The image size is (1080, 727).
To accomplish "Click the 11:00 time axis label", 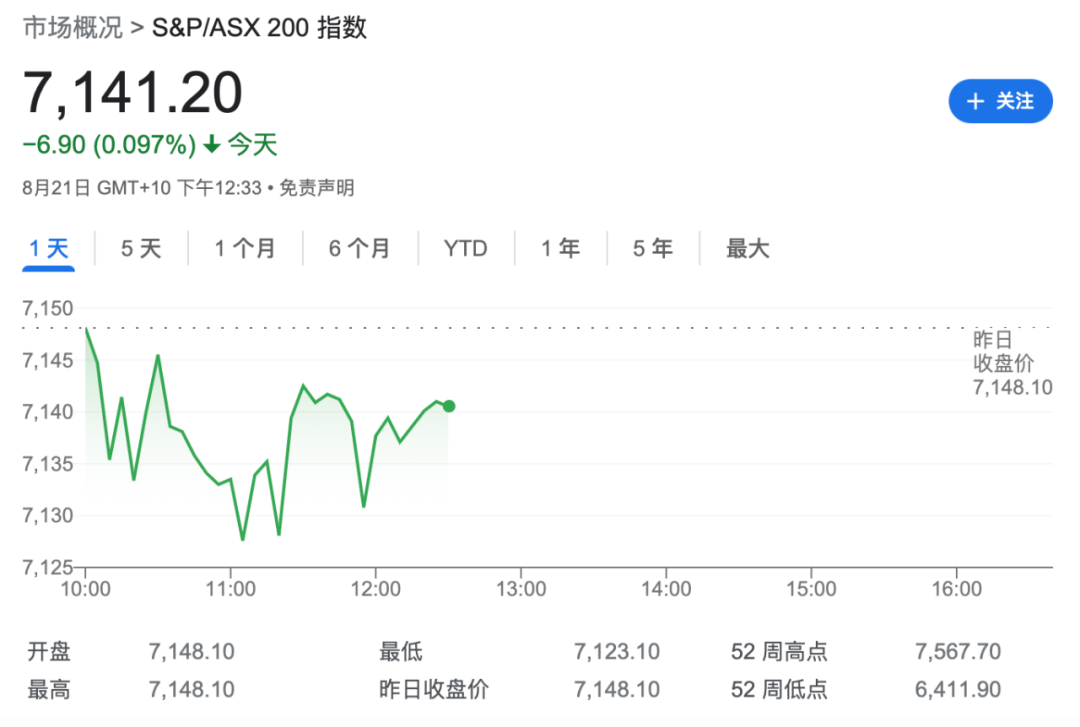I will pyautogui.click(x=231, y=589).
